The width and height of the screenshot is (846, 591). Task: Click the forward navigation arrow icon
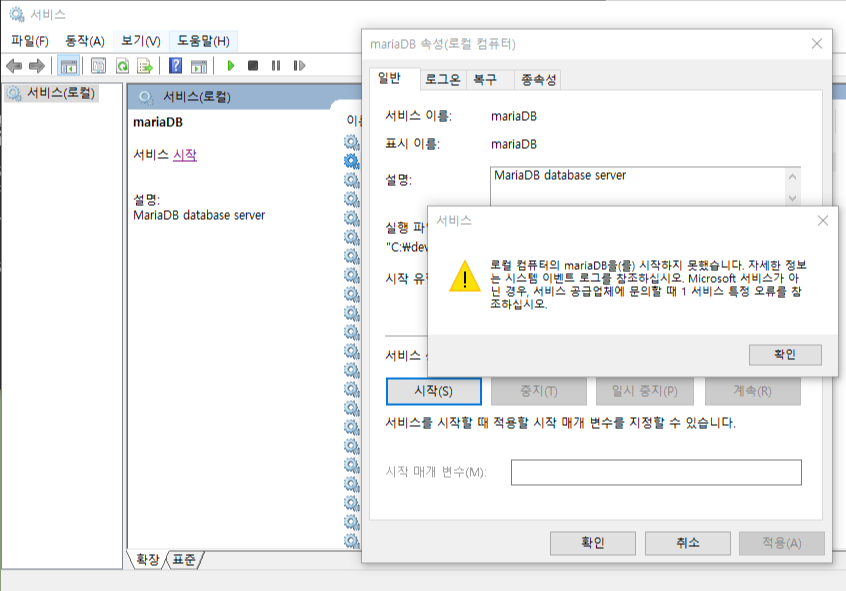[36, 65]
